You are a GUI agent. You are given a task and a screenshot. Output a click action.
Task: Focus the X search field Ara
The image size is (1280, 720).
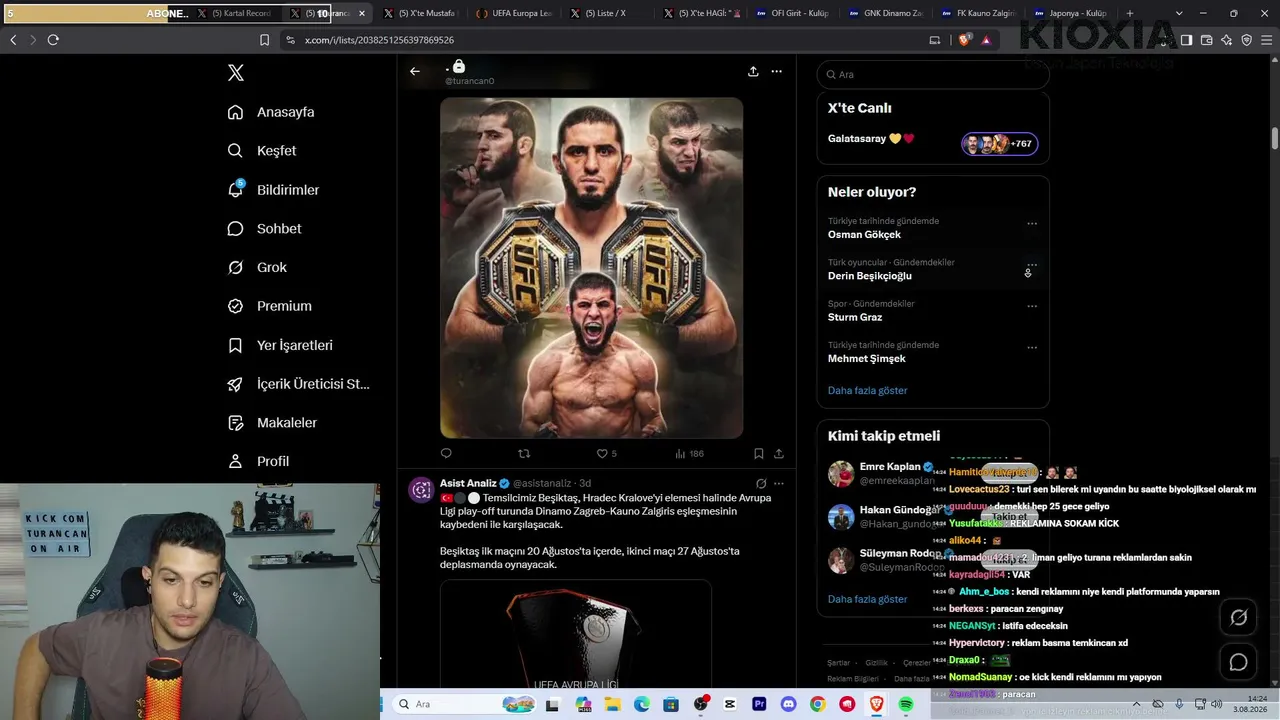point(933,74)
